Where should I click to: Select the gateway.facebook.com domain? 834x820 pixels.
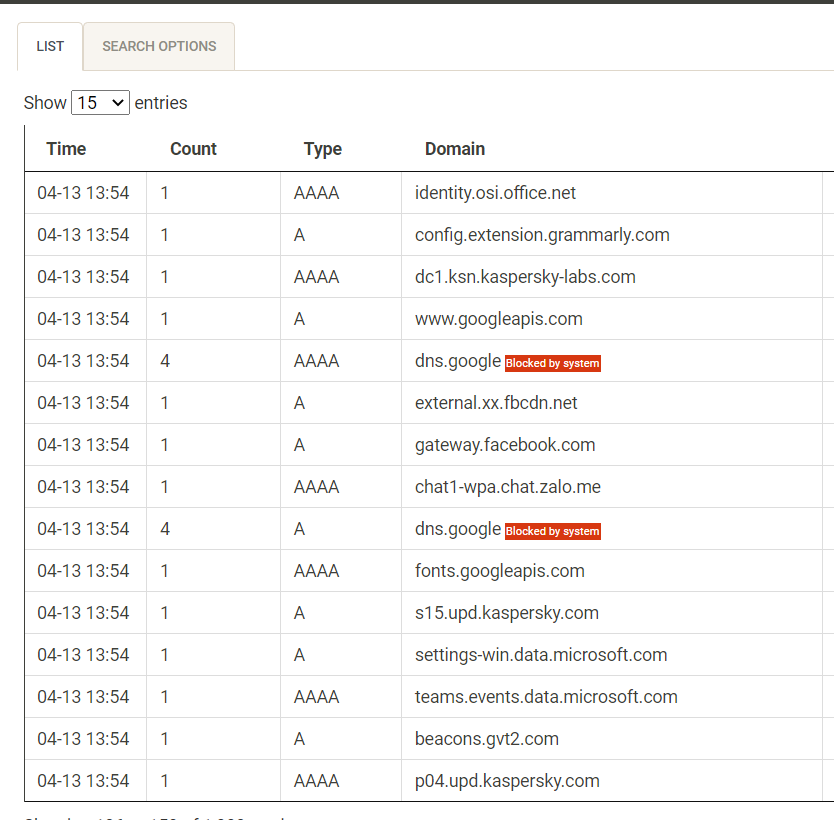(505, 445)
